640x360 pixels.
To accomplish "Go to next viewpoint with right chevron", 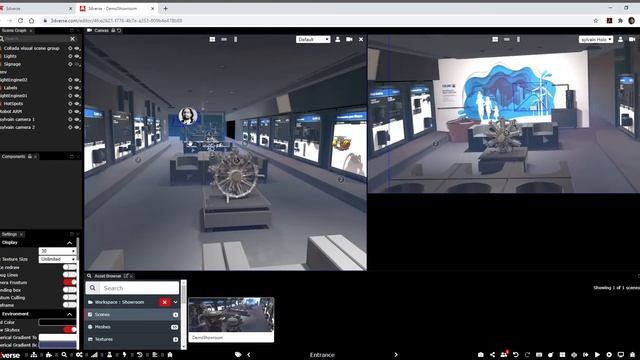I will 396,355.
